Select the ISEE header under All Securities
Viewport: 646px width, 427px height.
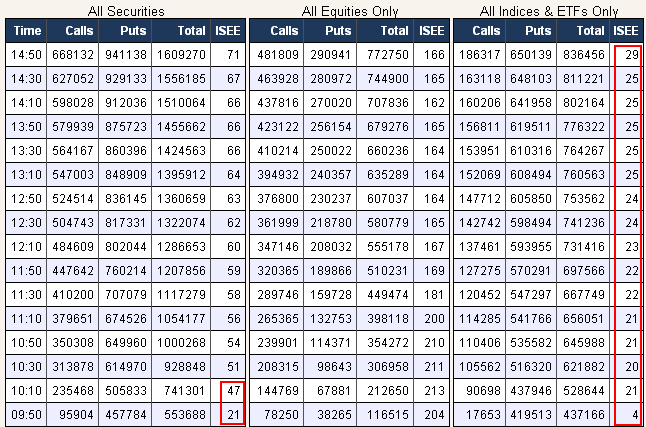(228, 30)
